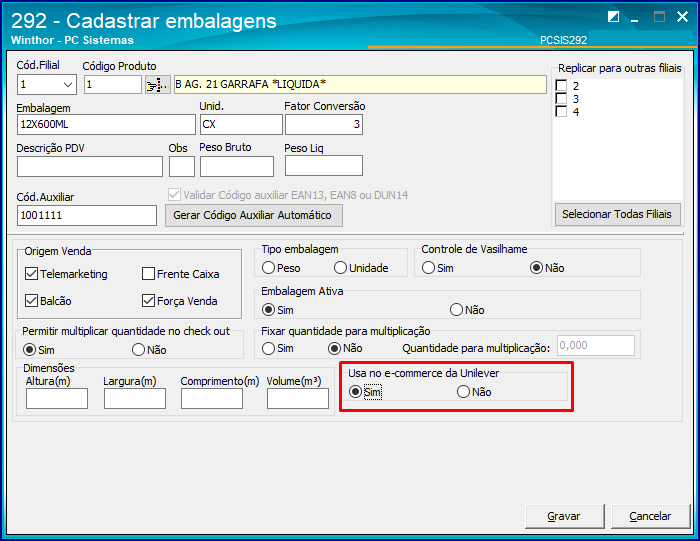Select Não for multiplicar quantidade no check out
The image size is (700, 541).
pyautogui.click(x=138, y=350)
